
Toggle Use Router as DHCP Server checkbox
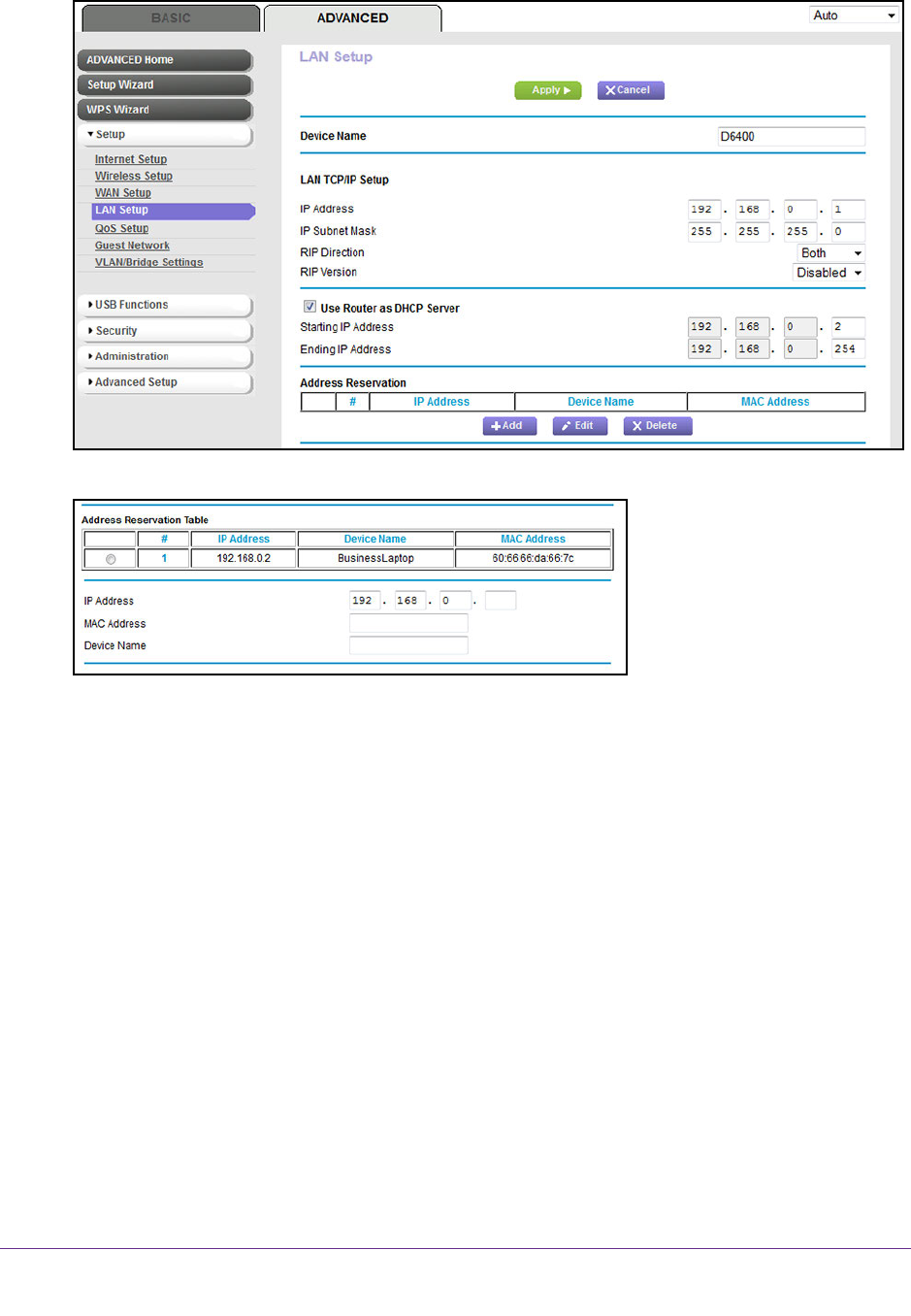tap(309, 307)
